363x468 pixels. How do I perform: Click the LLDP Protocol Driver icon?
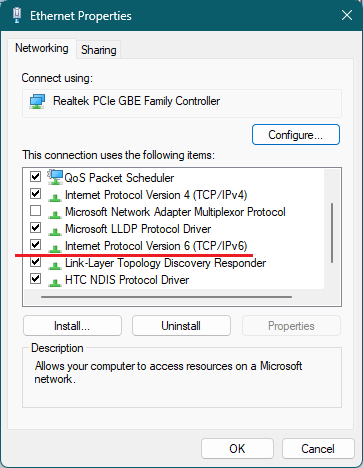click(x=55, y=231)
